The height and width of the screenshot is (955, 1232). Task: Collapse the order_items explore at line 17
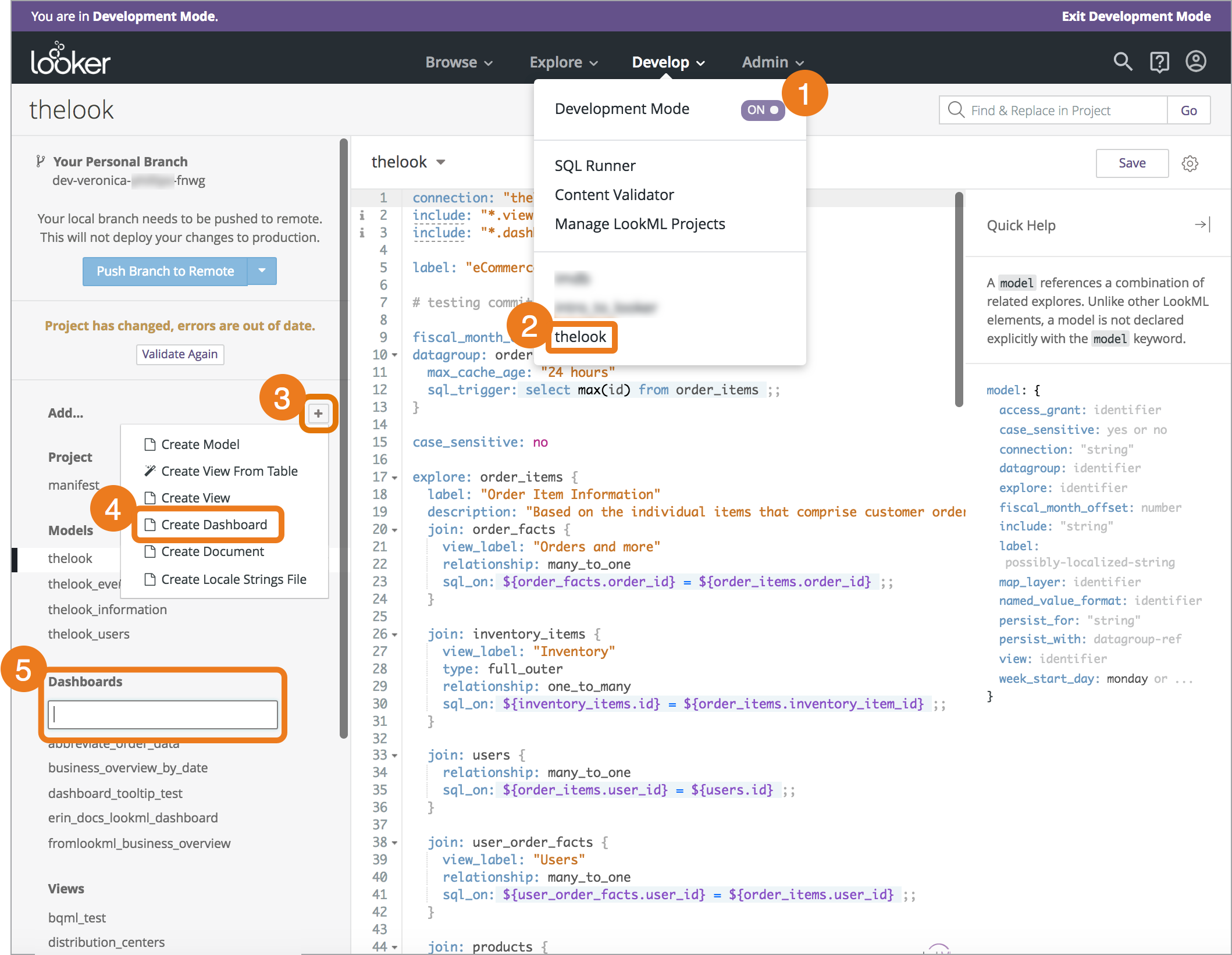(393, 477)
